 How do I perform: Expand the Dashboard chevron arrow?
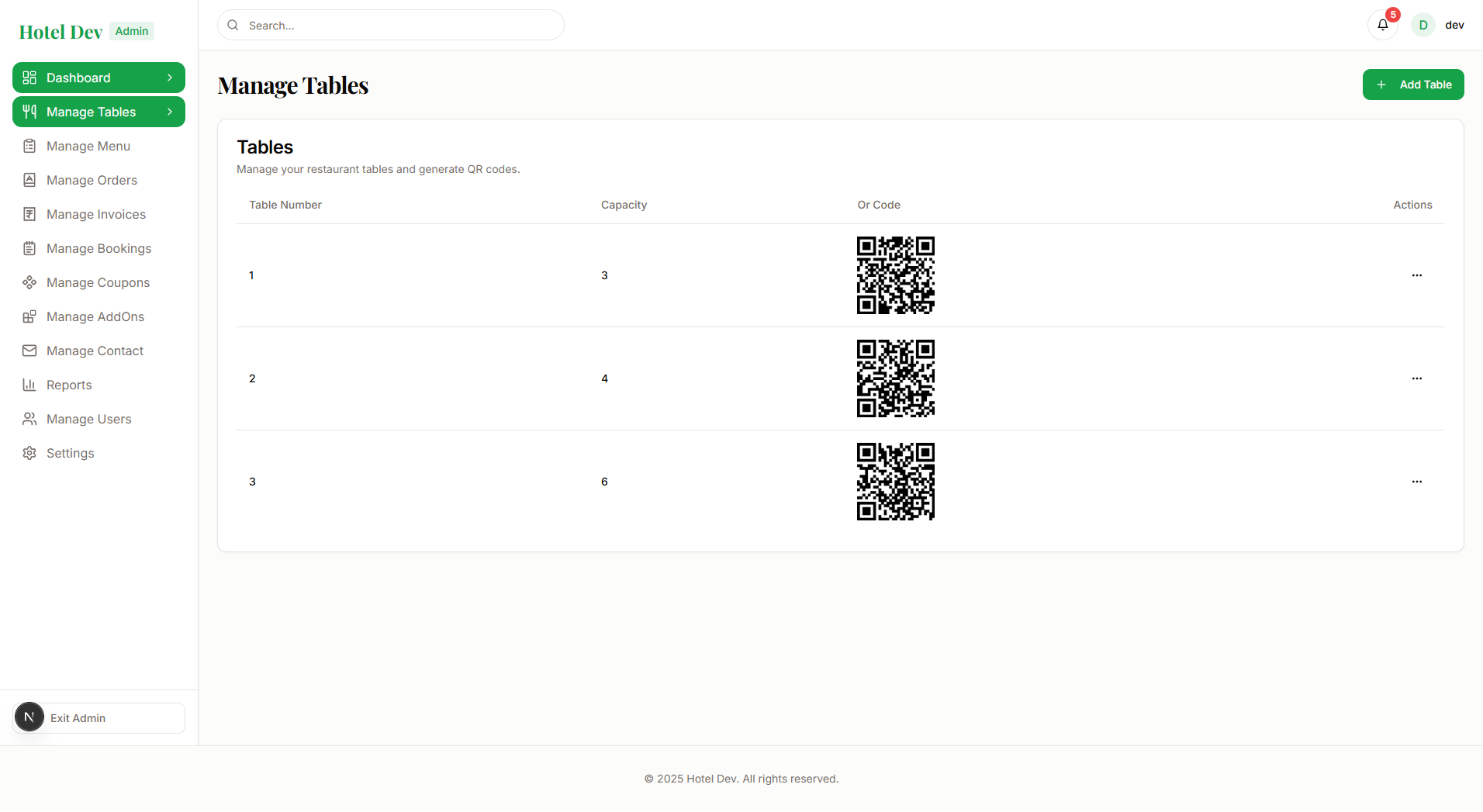170,78
